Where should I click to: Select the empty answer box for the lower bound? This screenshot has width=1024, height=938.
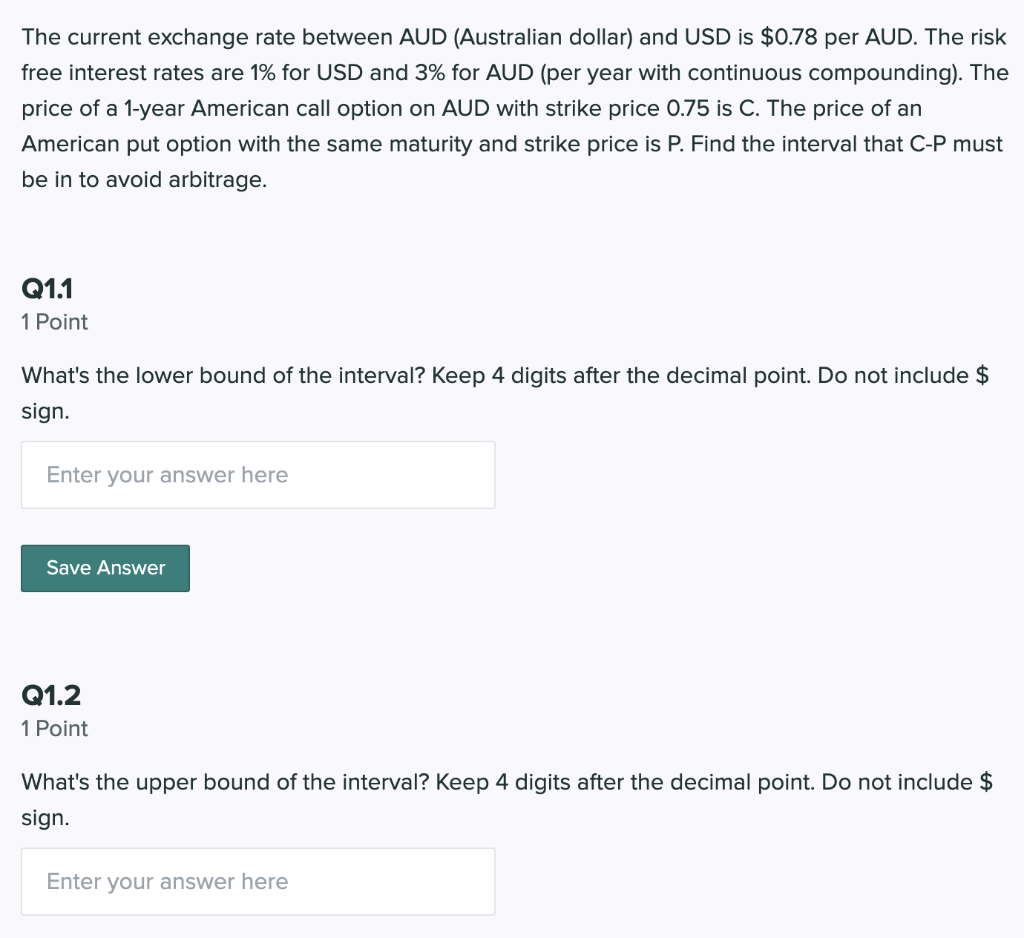click(x=258, y=474)
